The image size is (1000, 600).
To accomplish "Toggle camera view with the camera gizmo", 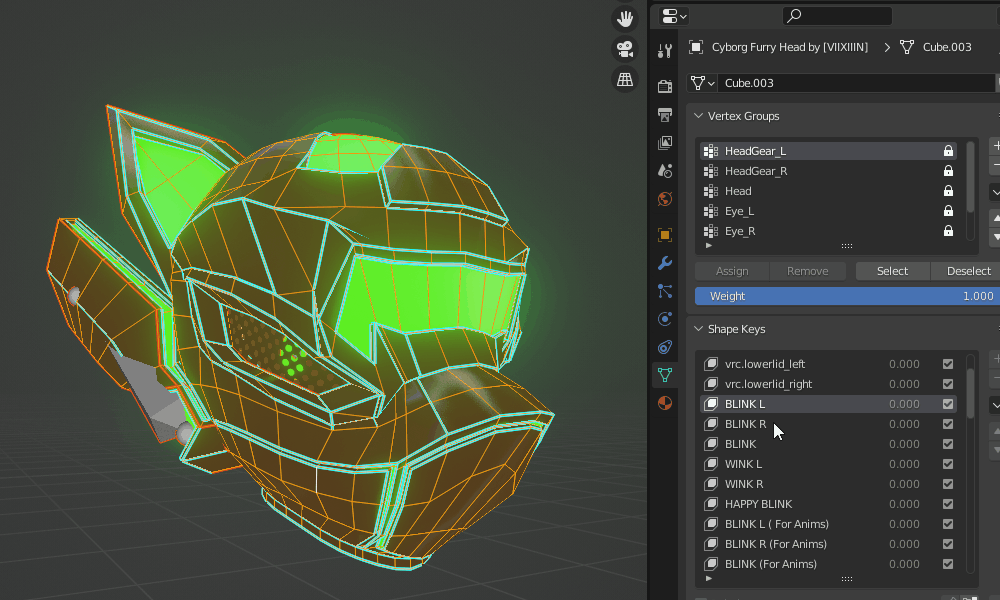I will [x=625, y=49].
